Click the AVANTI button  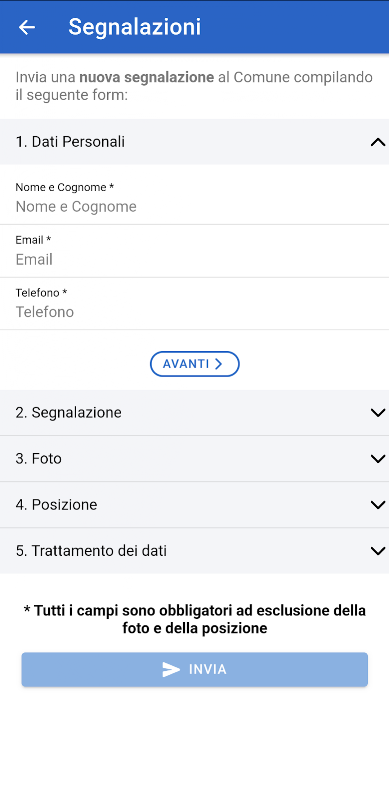[194, 364]
